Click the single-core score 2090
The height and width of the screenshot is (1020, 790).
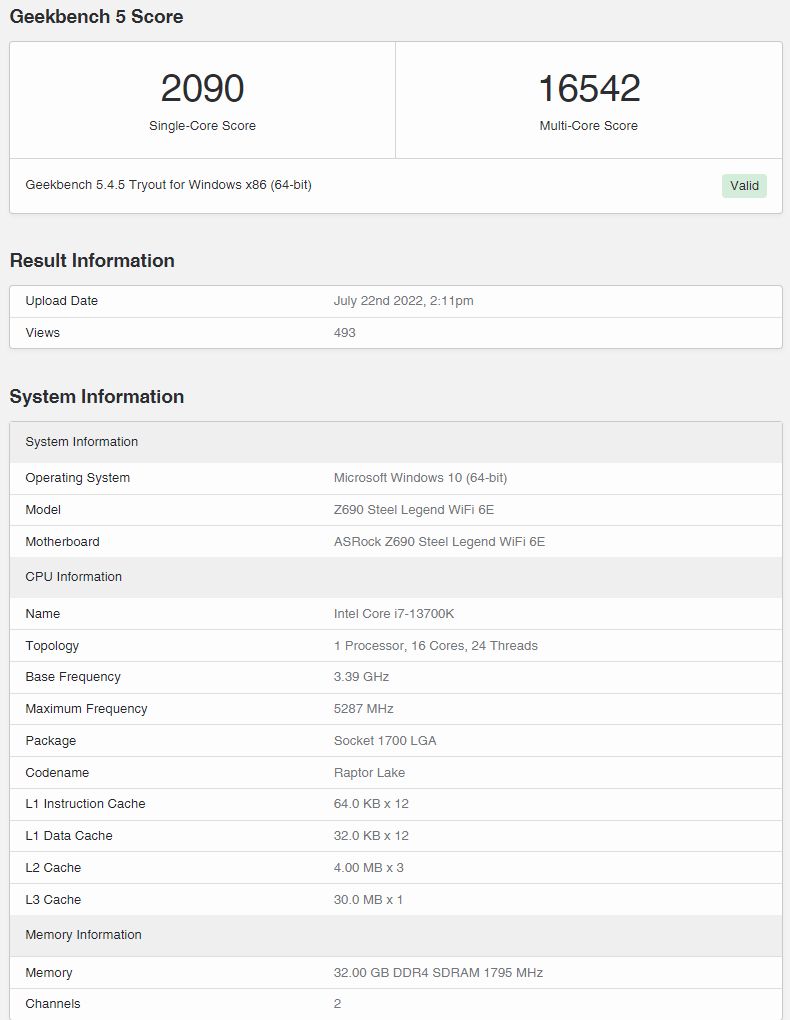(202, 88)
